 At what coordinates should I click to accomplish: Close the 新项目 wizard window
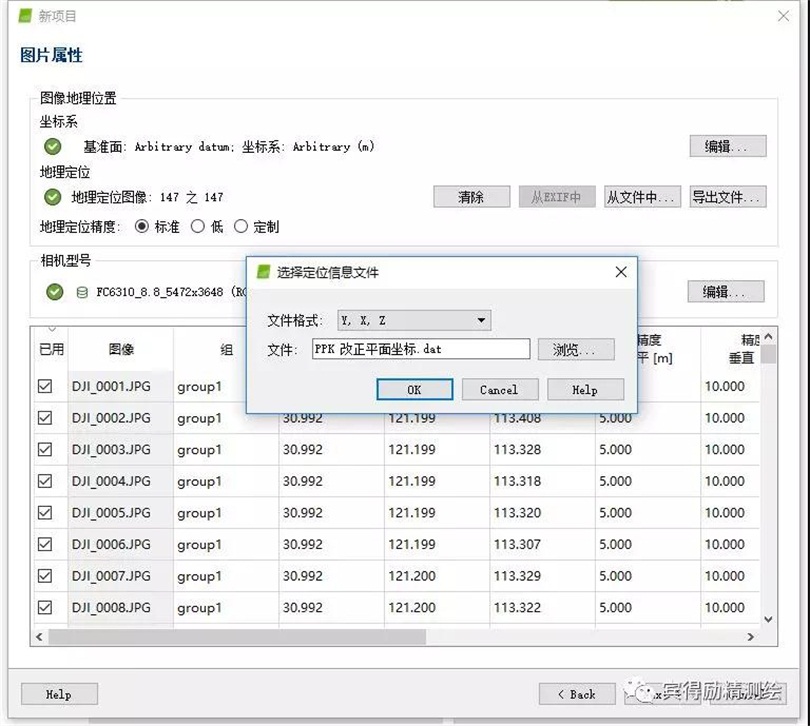pyautogui.click(x=784, y=16)
